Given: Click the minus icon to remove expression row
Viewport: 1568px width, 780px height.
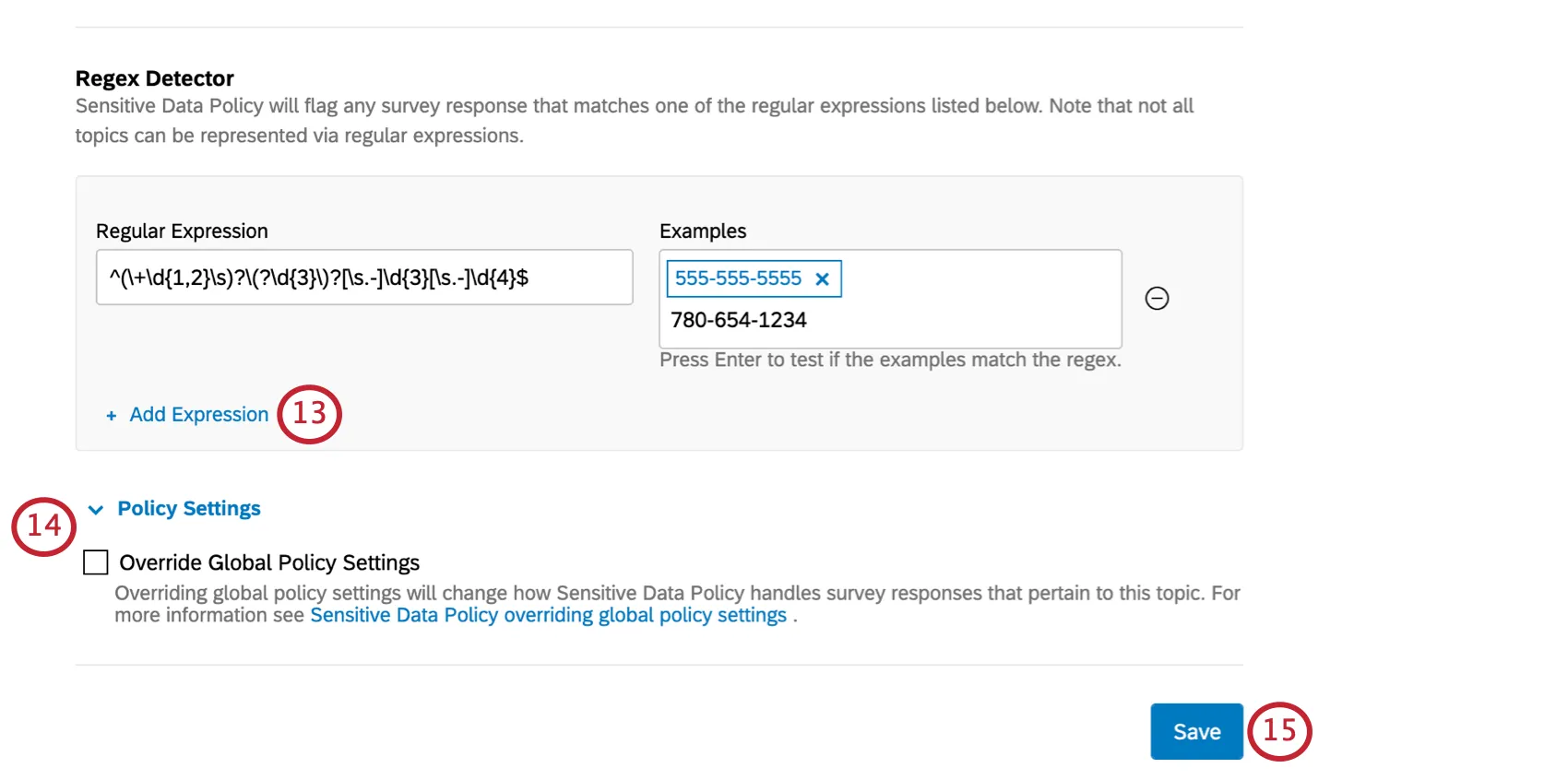Looking at the screenshot, I should coord(1158,298).
